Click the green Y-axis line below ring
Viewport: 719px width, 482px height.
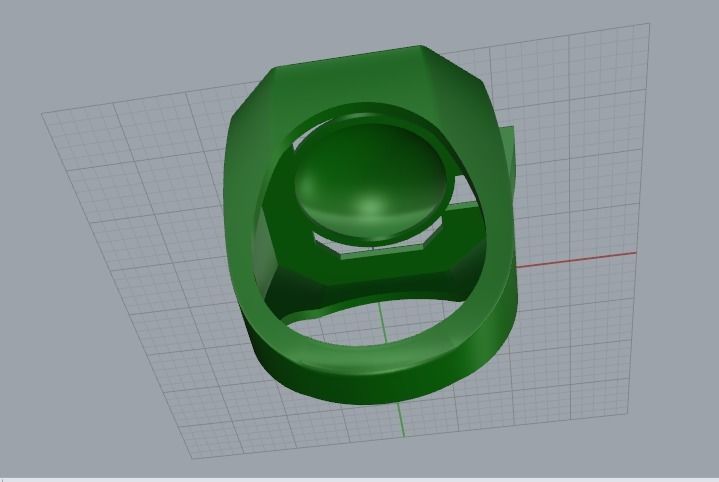pyautogui.click(x=402, y=421)
